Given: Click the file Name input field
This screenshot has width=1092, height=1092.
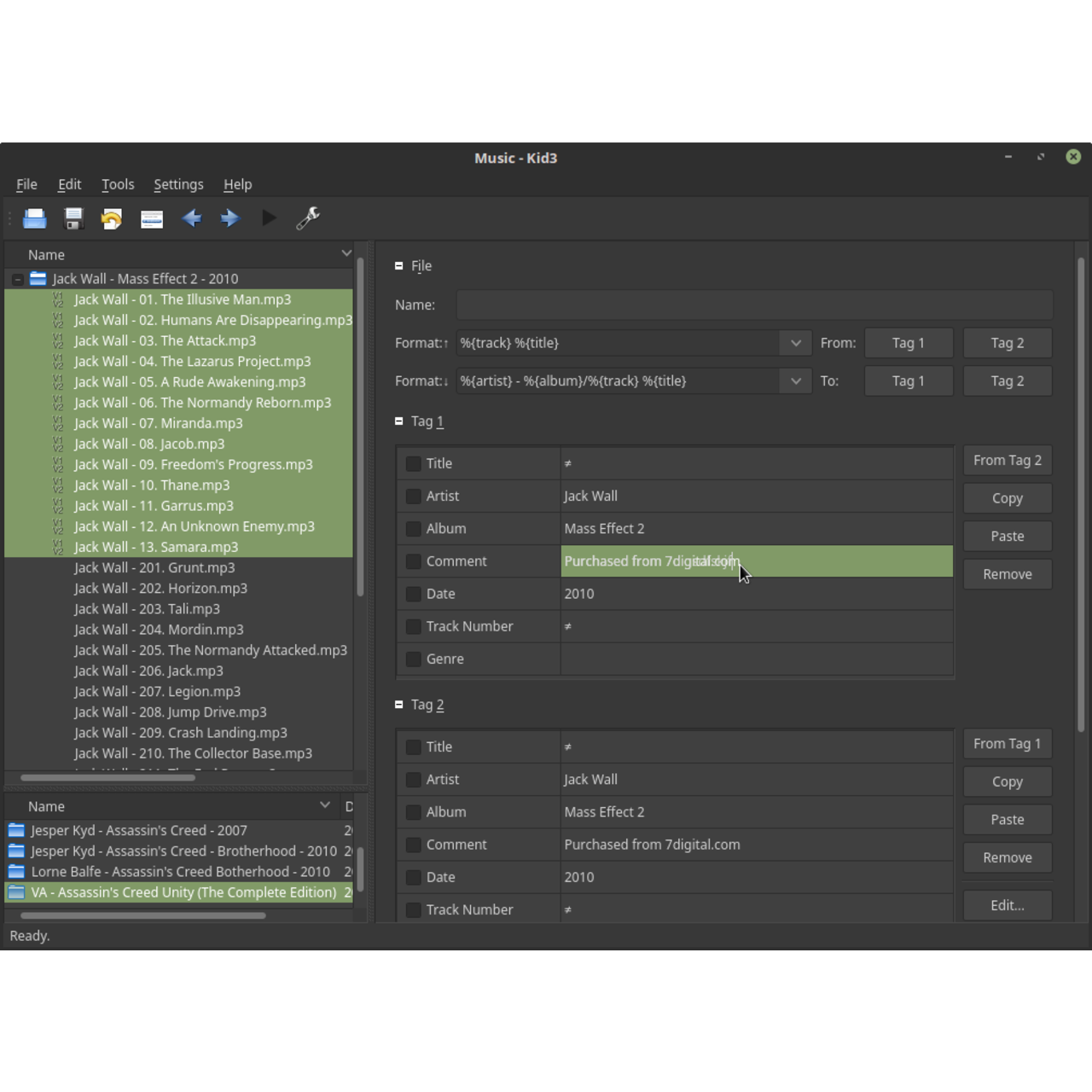Looking at the screenshot, I should pyautogui.click(x=754, y=305).
